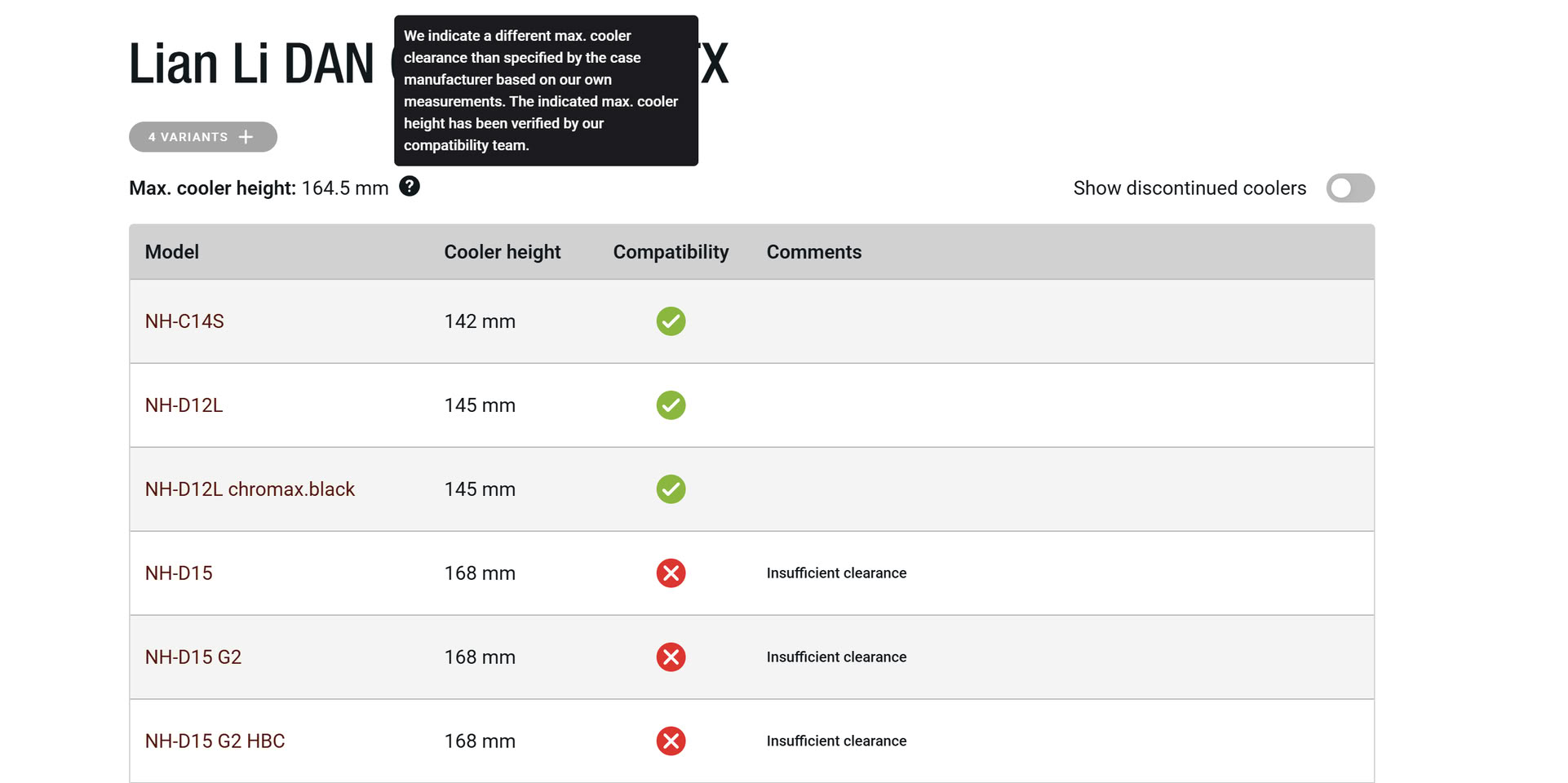1568x783 pixels.
Task: Open the NH-C14S cooler link
Action: click(184, 321)
